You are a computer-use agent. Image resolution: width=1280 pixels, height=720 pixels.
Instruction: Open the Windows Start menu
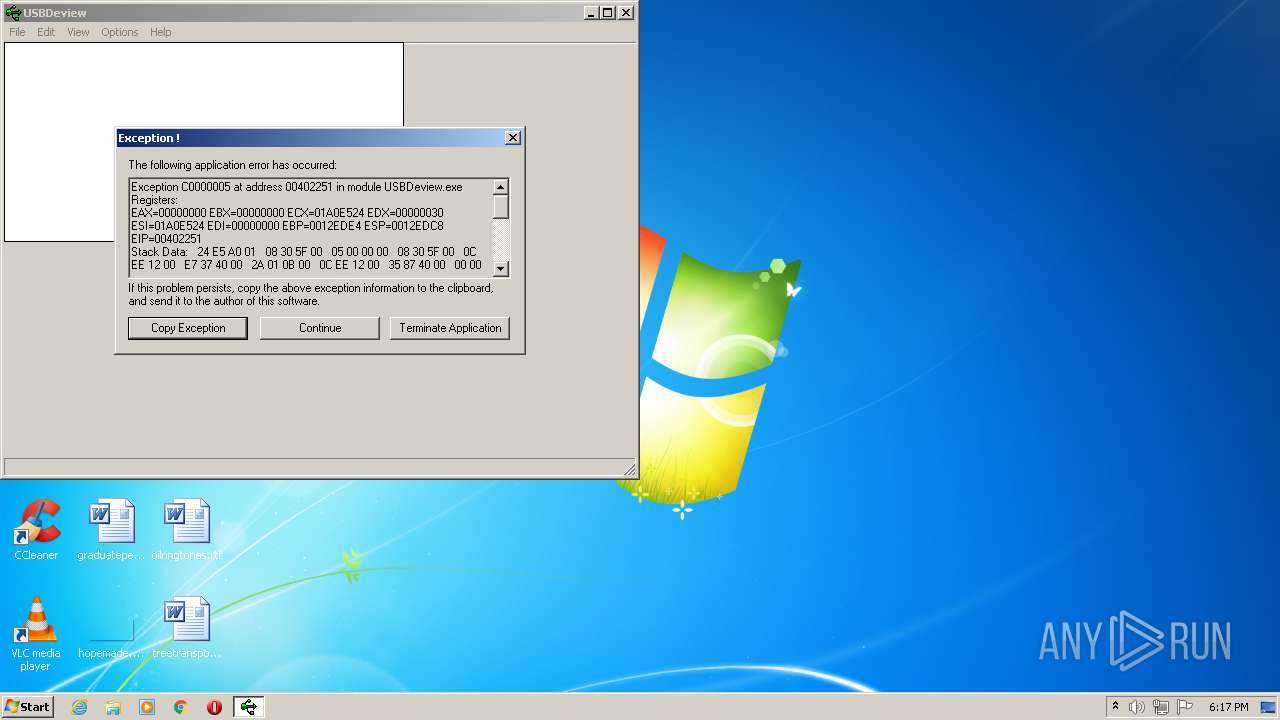point(28,707)
